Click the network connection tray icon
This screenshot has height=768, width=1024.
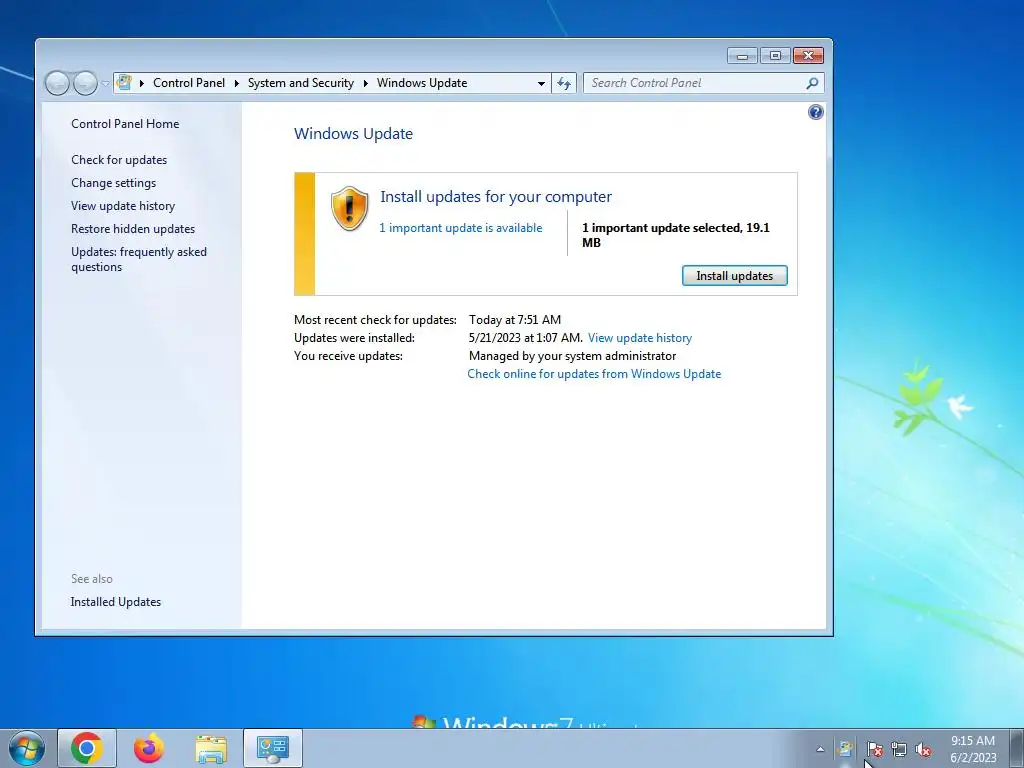[899, 749]
